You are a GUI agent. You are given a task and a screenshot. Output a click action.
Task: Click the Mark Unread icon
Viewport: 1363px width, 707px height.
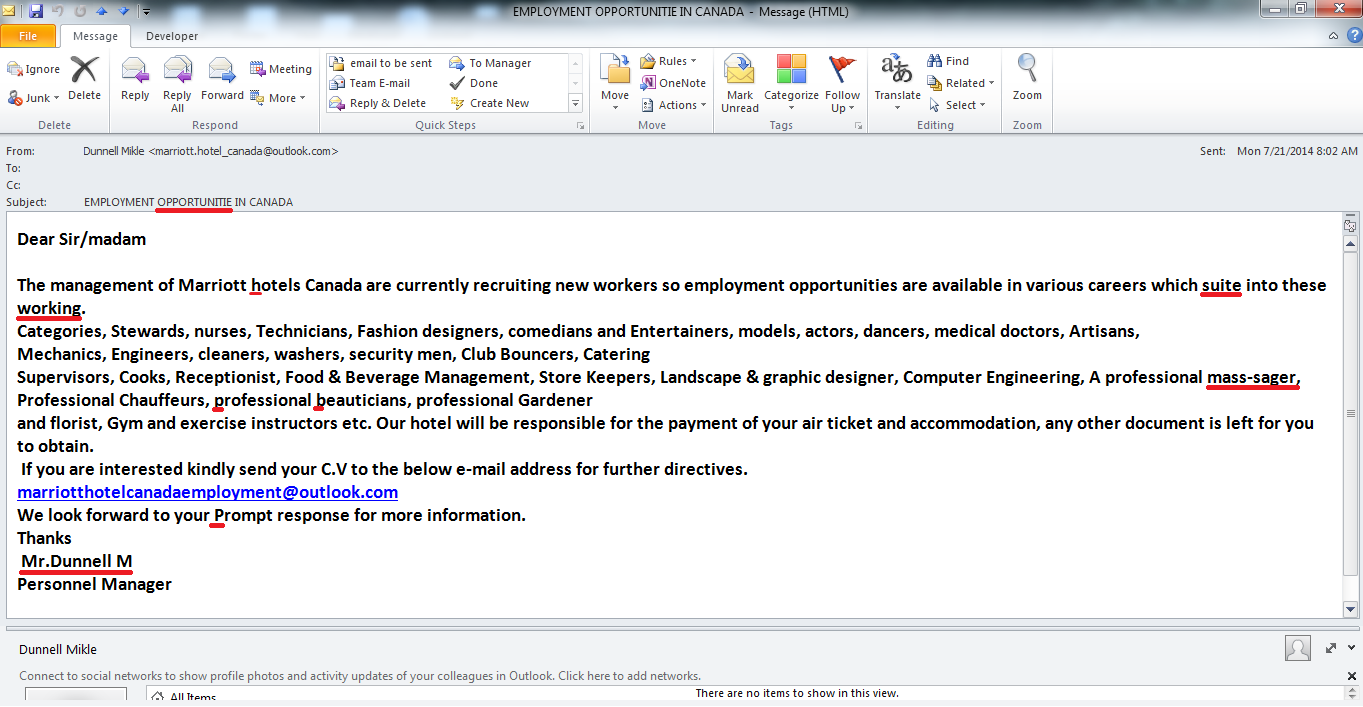tap(740, 82)
